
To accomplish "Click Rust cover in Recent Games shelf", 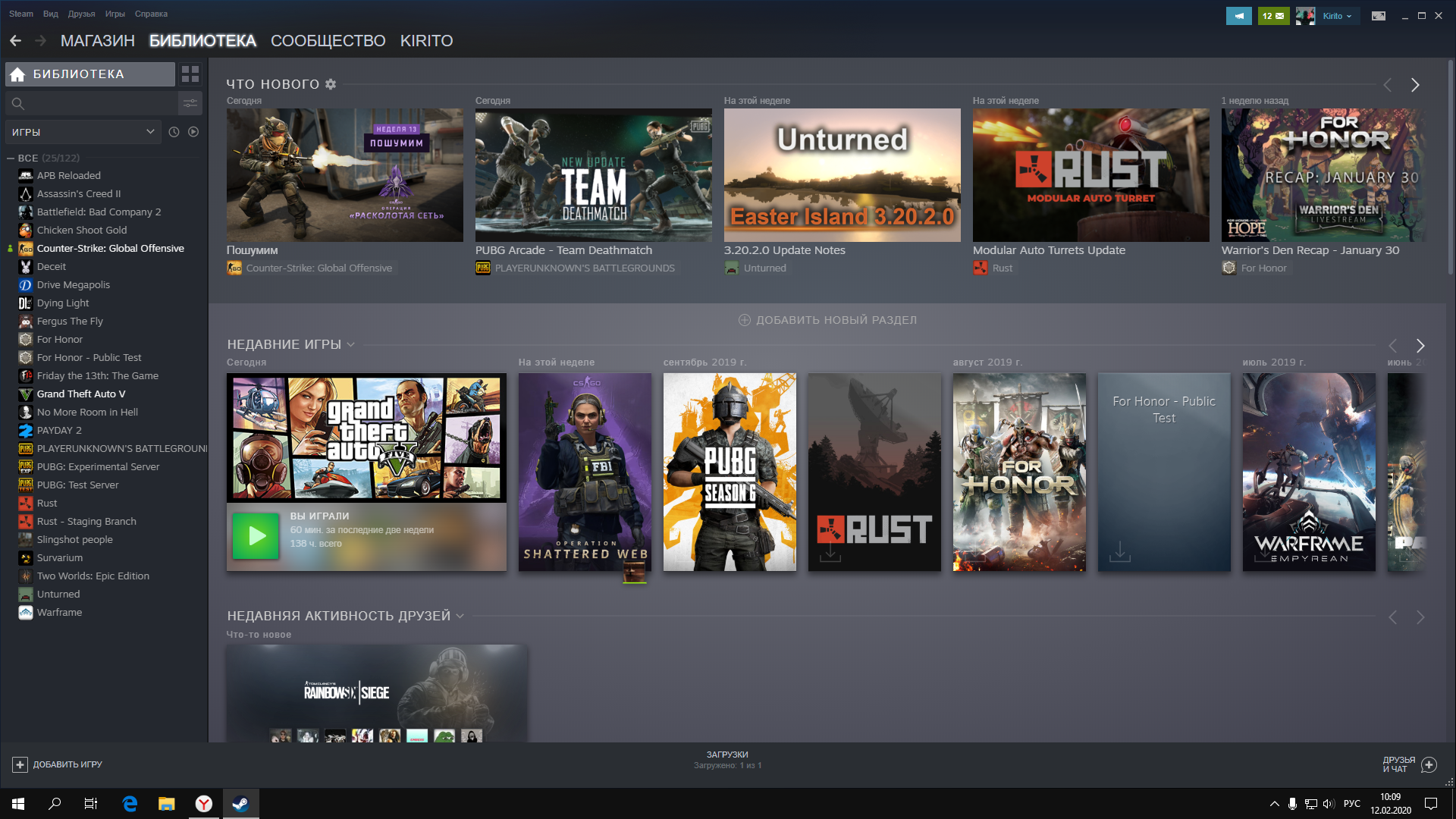I will click(874, 472).
